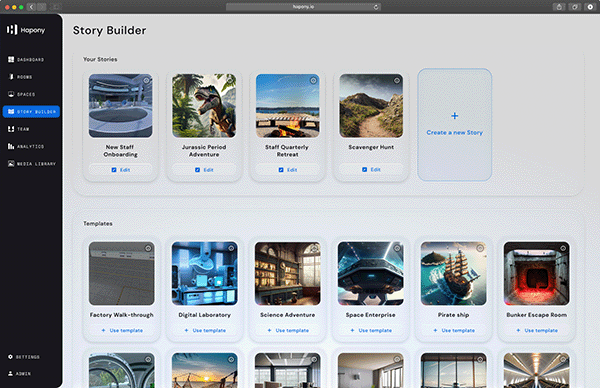Screen dimensions: 600x388
Task: Open options circle on Jurassic Period Adventure card
Action: (x=230, y=80)
